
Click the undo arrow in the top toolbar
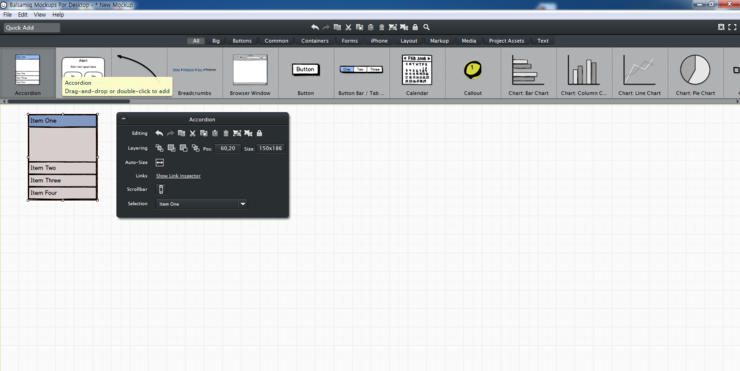315,27
